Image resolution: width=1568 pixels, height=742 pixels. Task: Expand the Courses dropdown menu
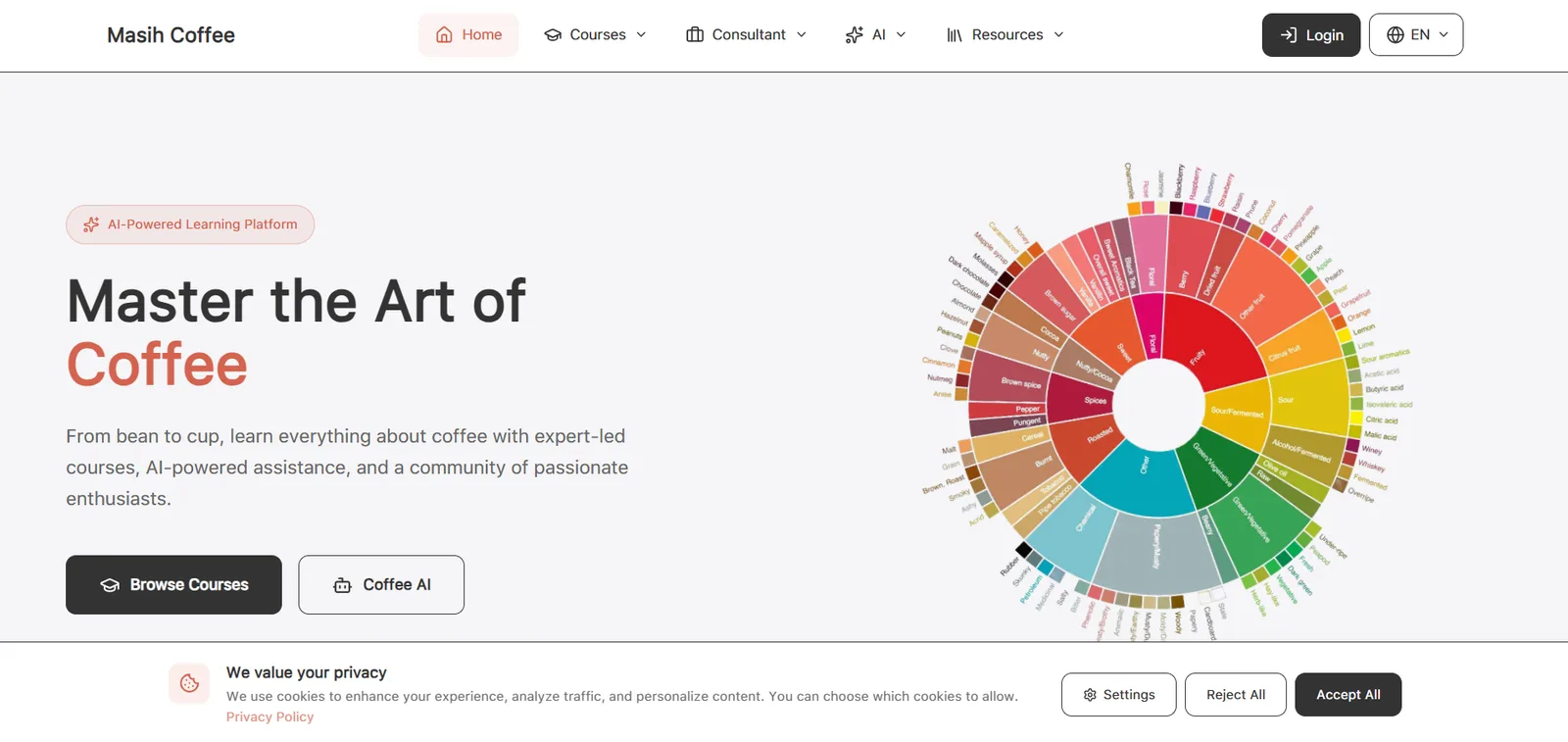596,35
